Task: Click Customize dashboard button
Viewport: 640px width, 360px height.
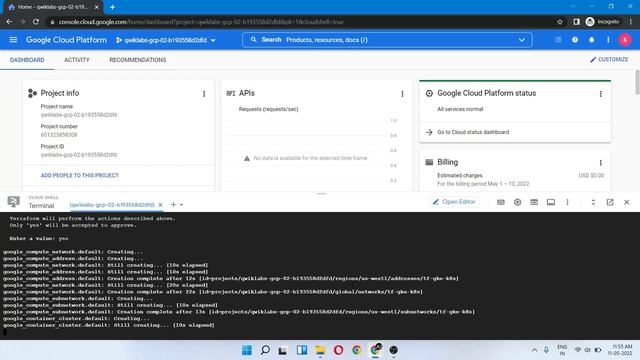Action: point(609,60)
